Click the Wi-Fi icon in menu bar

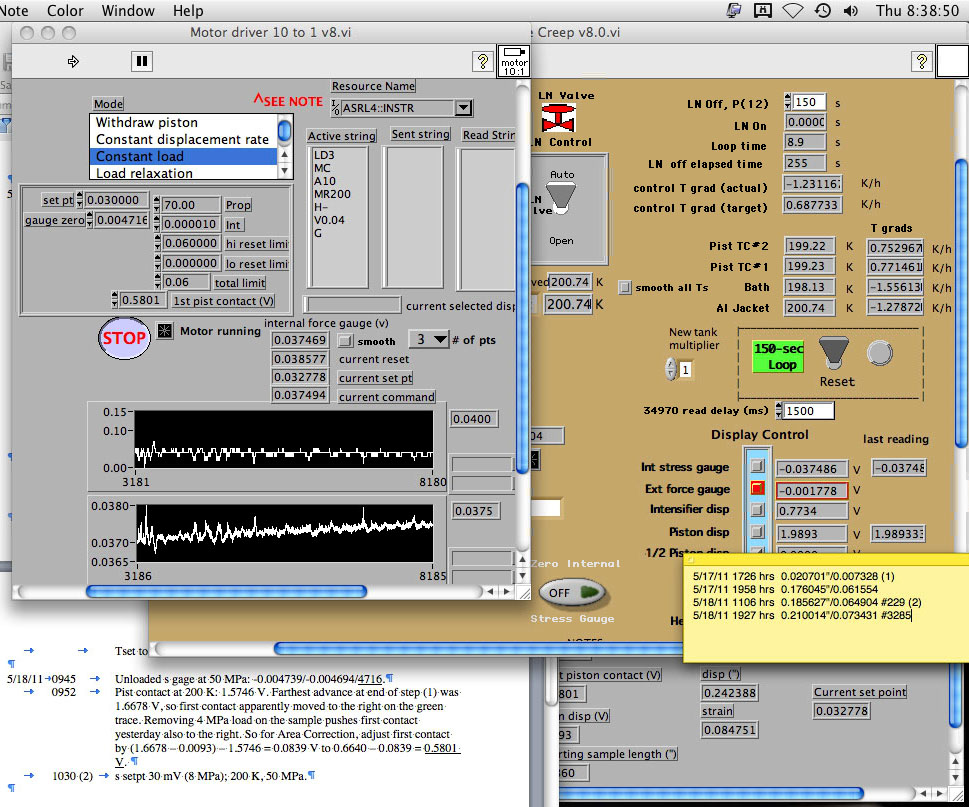click(792, 11)
